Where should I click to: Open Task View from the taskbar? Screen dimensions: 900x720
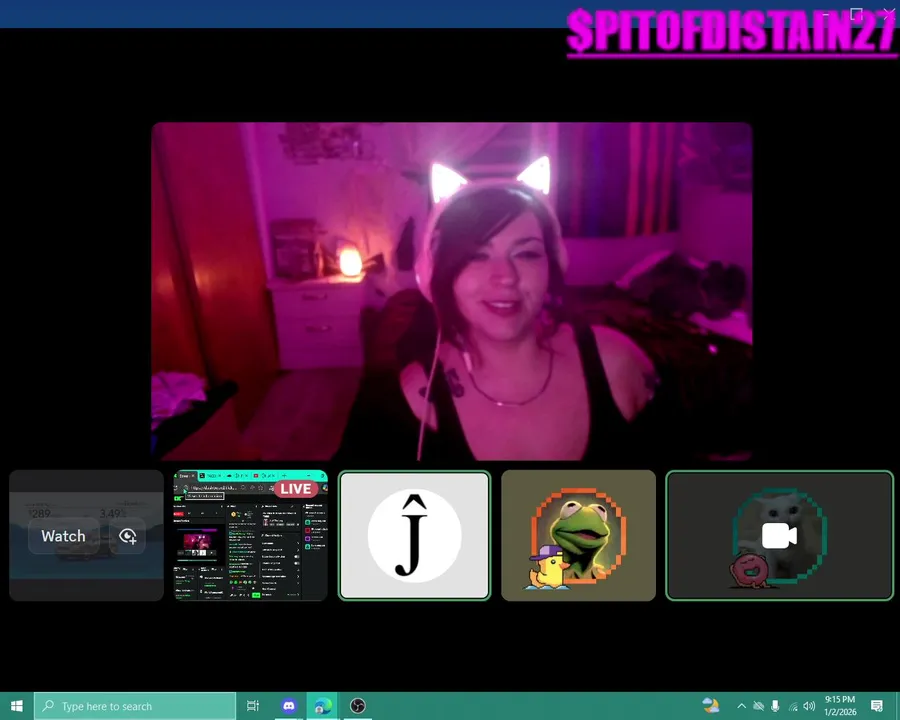click(253, 706)
